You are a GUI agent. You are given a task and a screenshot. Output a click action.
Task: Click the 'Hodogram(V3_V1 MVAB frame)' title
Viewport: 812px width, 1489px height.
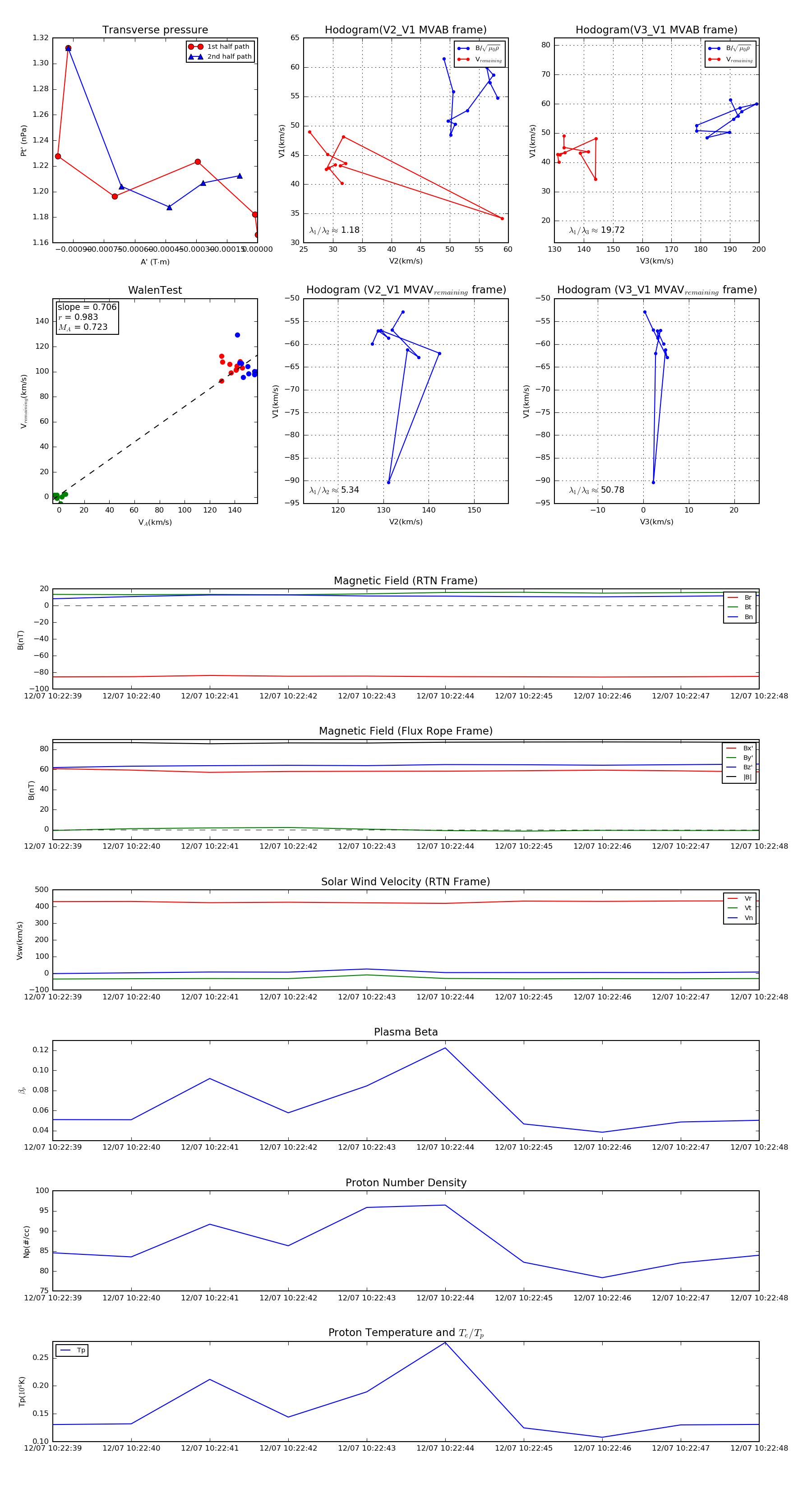pos(656,30)
